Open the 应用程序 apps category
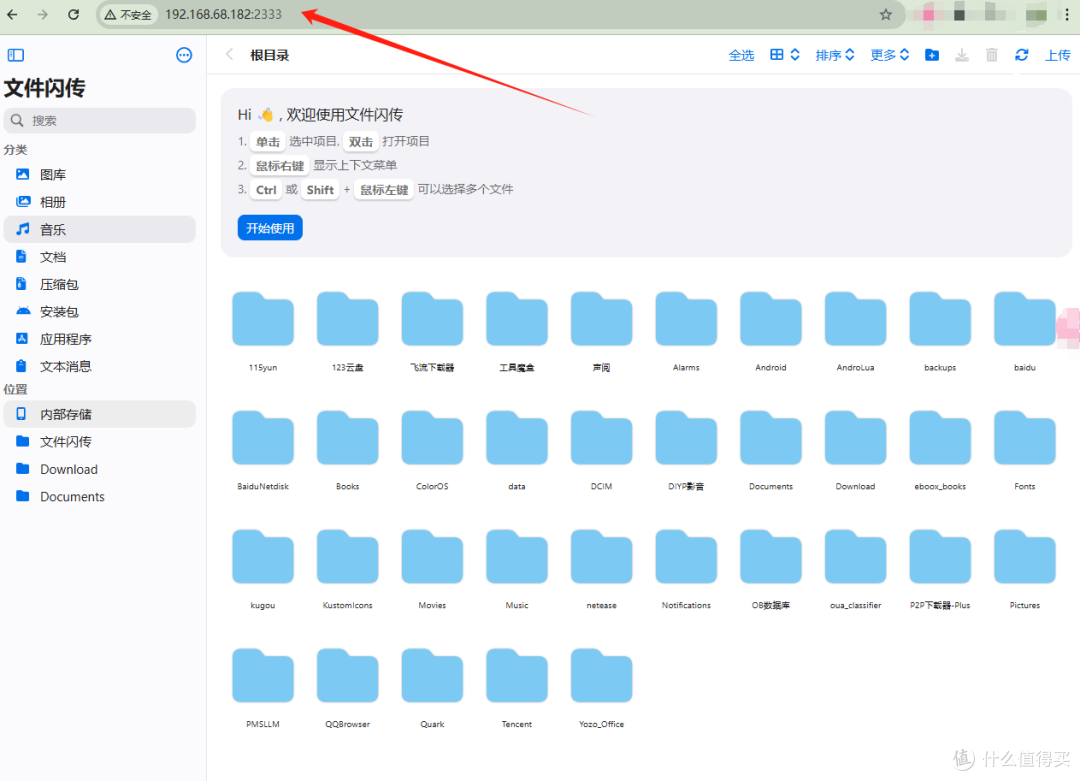Image resolution: width=1080 pixels, height=781 pixels. coord(100,339)
